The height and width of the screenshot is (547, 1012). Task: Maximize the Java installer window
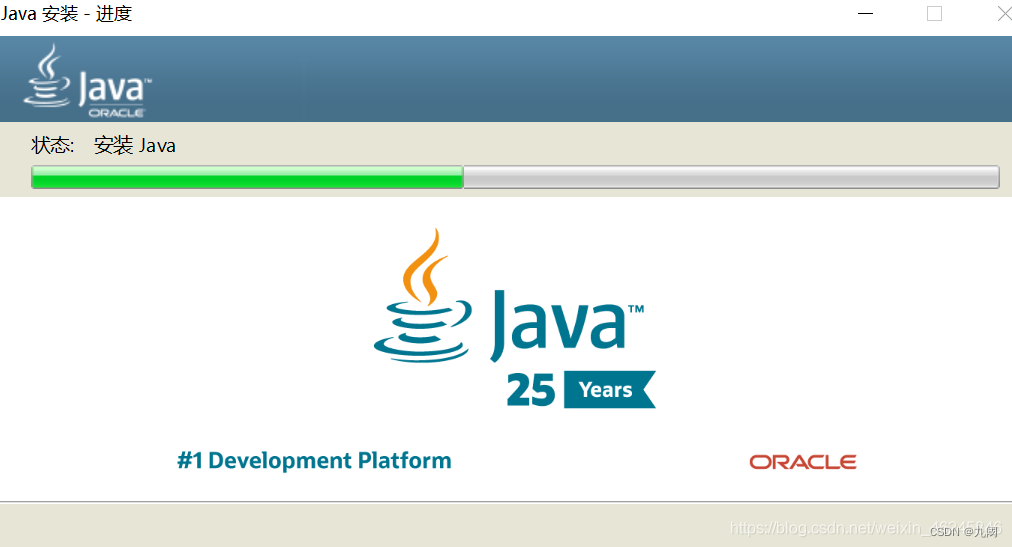pyautogui.click(x=935, y=14)
